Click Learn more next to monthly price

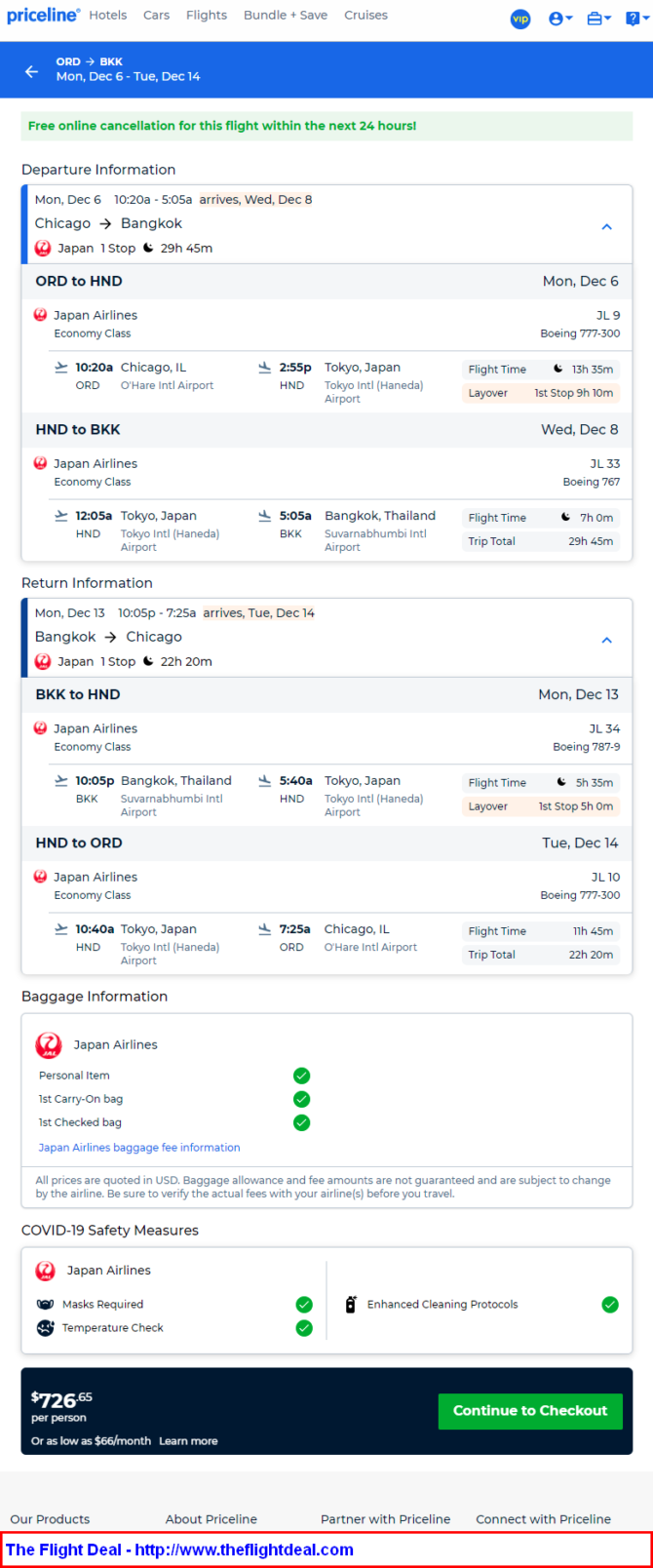(188, 1441)
